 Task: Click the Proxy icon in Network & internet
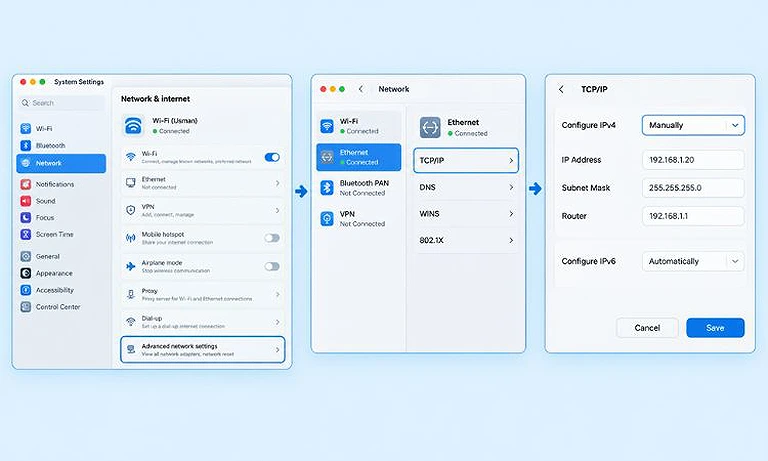[131, 294]
